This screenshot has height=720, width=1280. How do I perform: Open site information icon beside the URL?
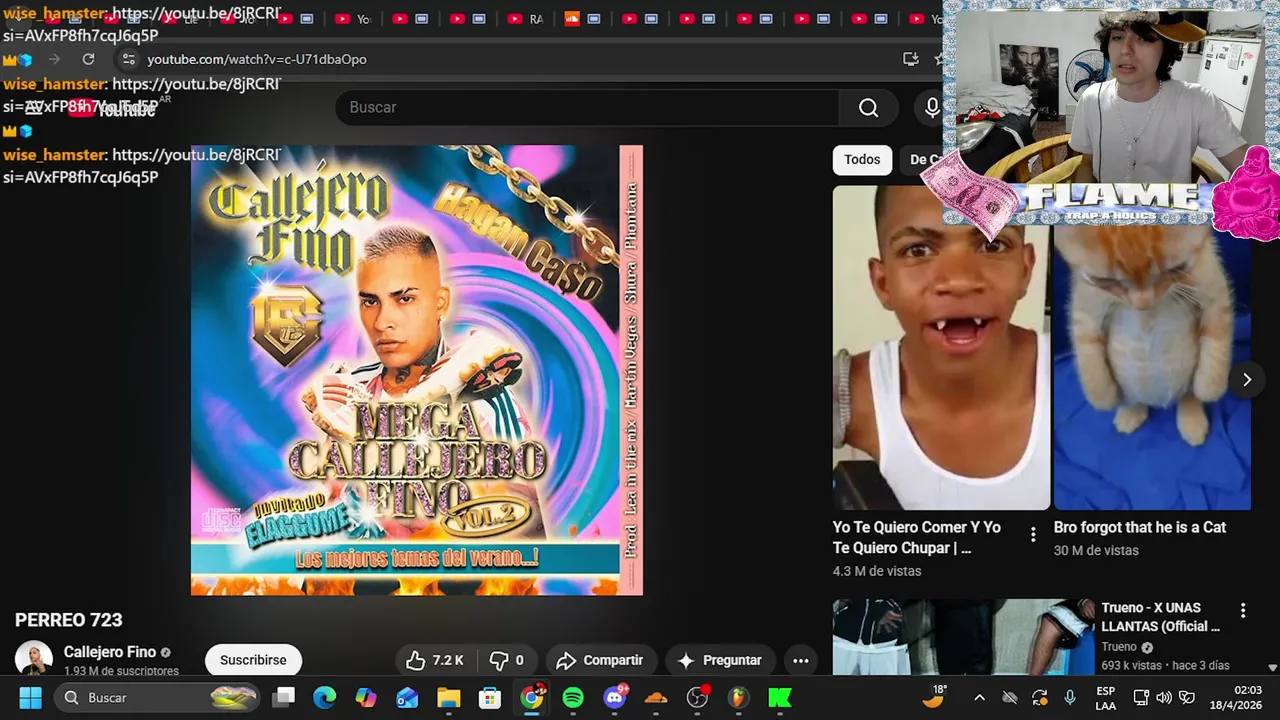[x=128, y=59]
